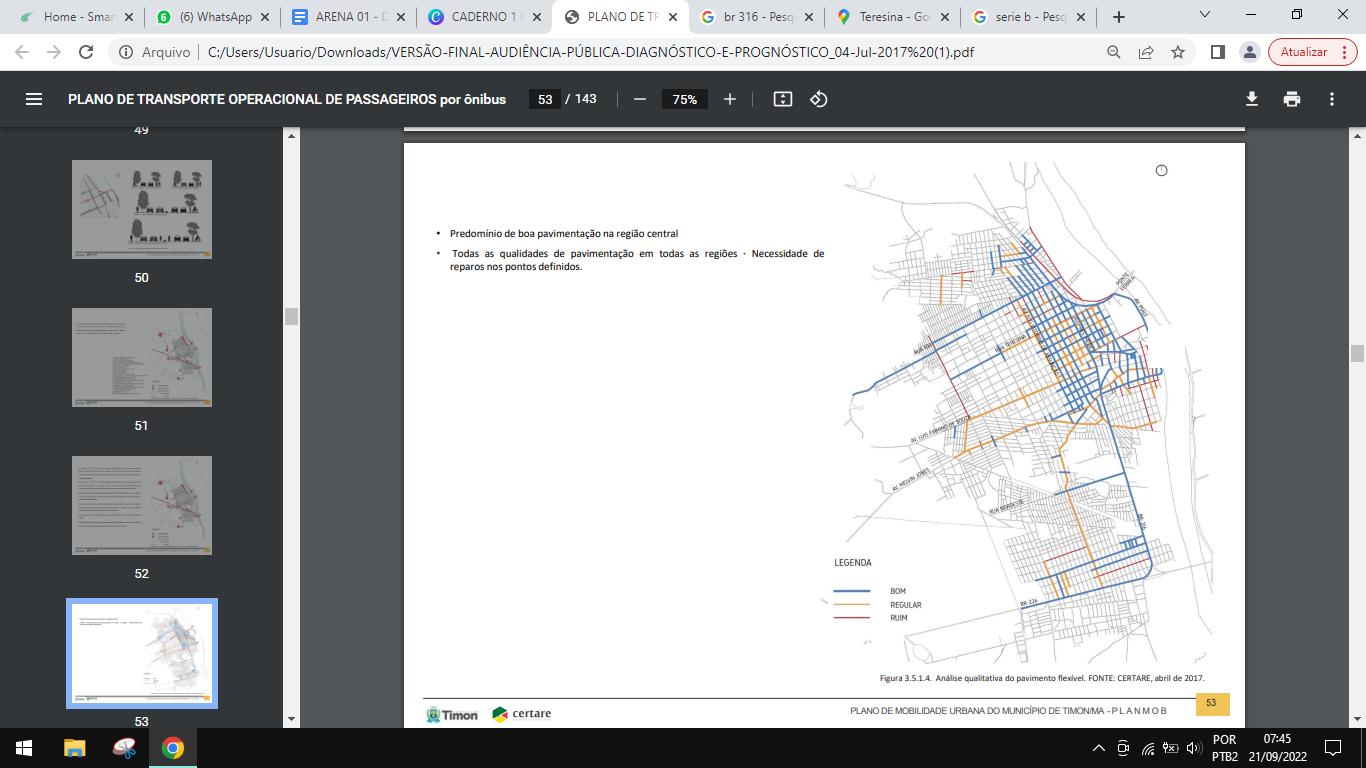
Task: Click the zoom out minus icon
Action: [640, 99]
